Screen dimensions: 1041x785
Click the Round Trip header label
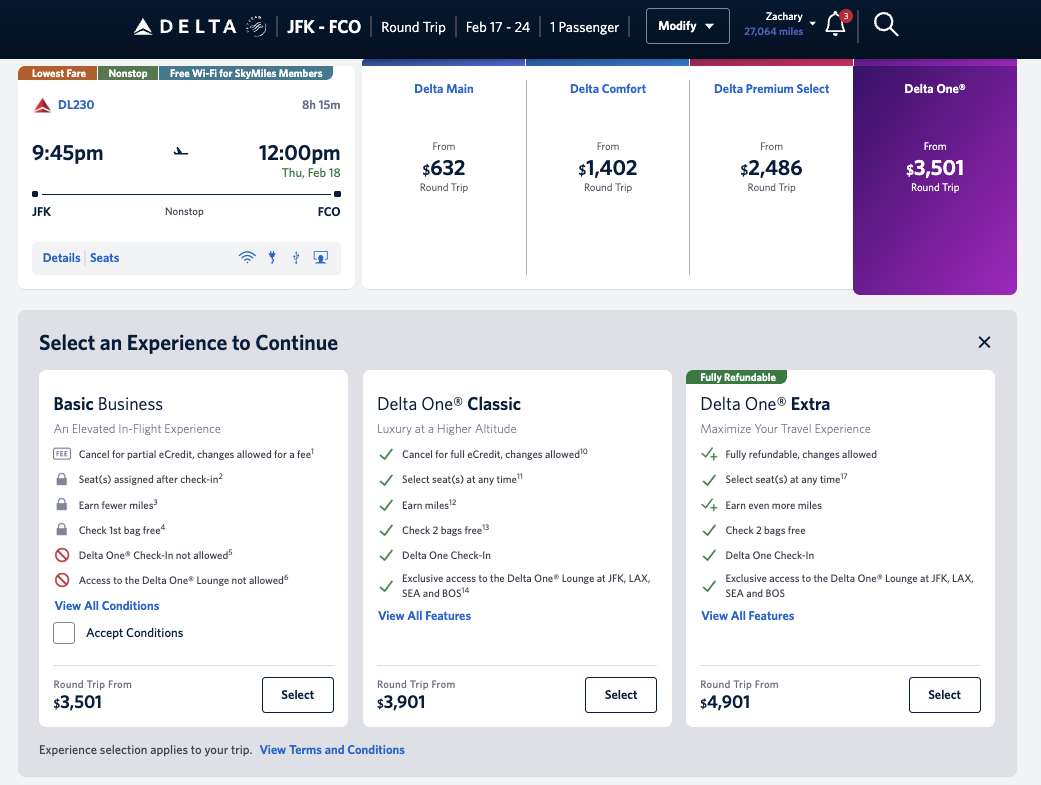pos(413,27)
